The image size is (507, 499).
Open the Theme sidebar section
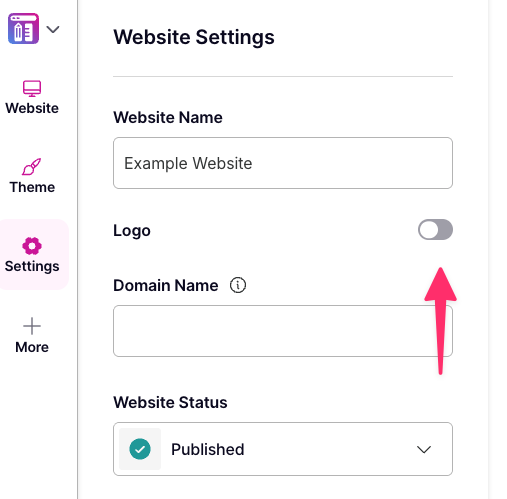pyautogui.click(x=32, y=187)
